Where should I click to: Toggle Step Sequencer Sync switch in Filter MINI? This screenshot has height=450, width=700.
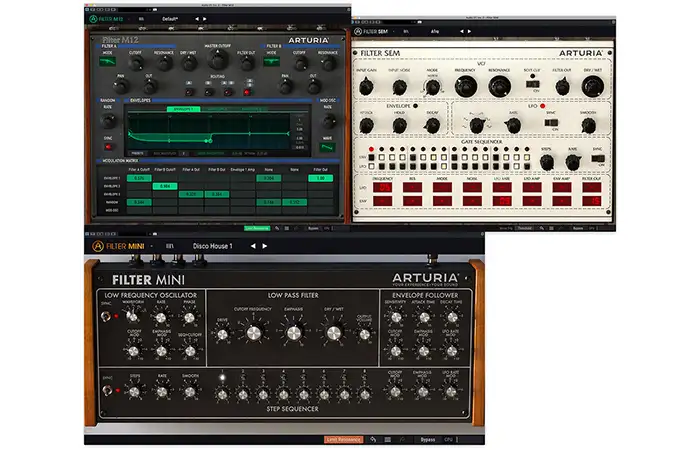coord(107,391)
